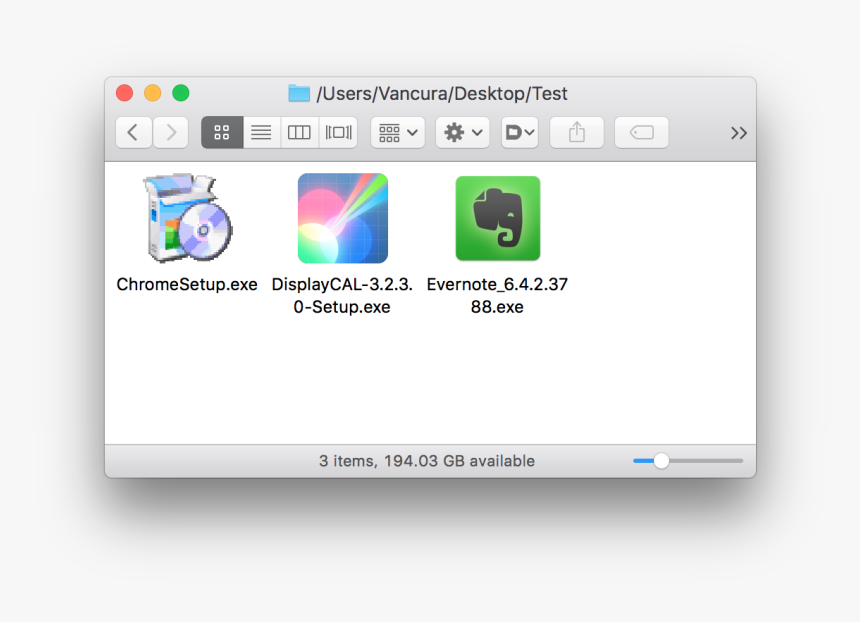Screen dimensions: 860x622
Task: Click the status bar showing 3 items
Action: point(428,460)
